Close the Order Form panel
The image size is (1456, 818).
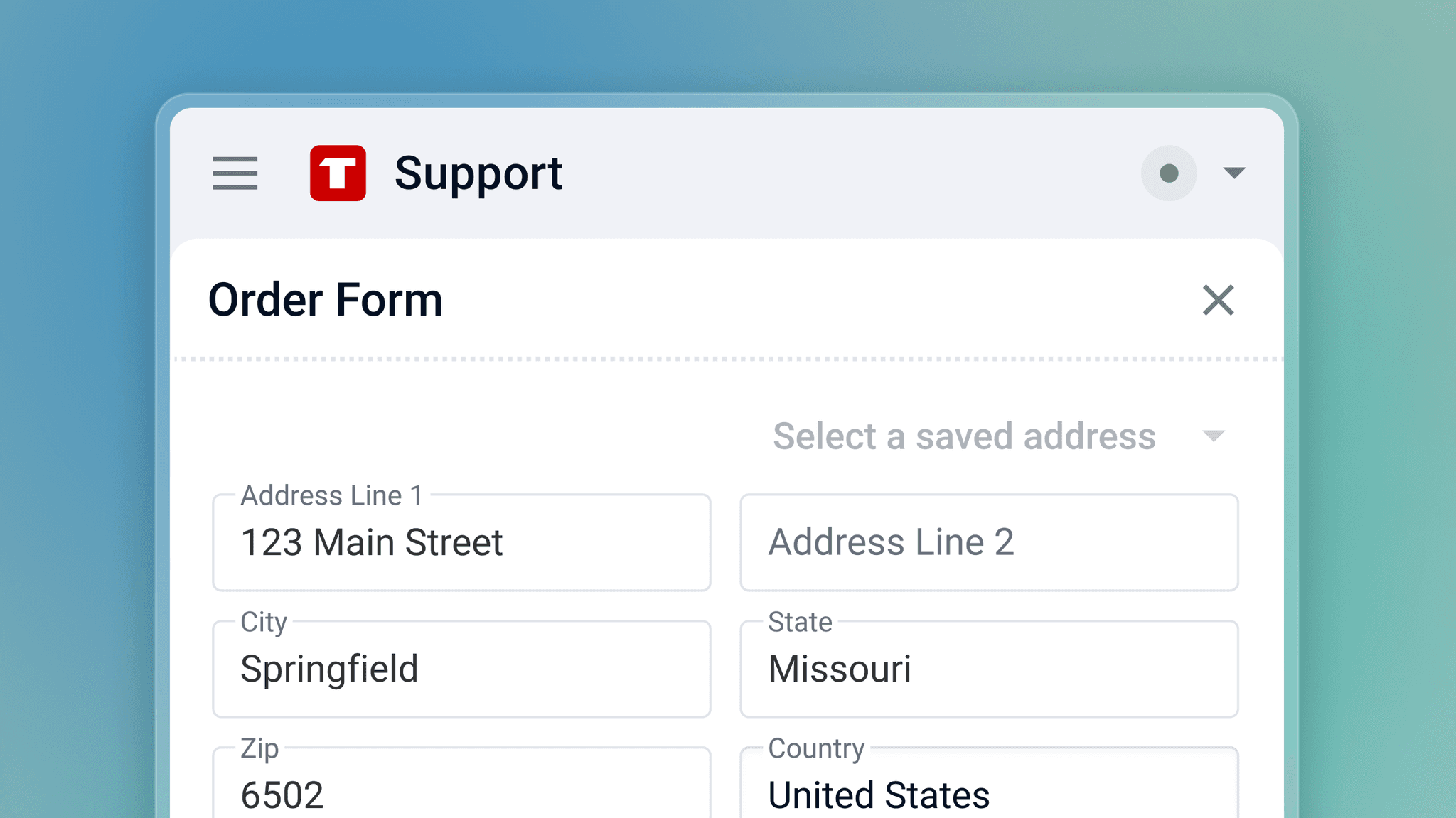[1219, 300]
